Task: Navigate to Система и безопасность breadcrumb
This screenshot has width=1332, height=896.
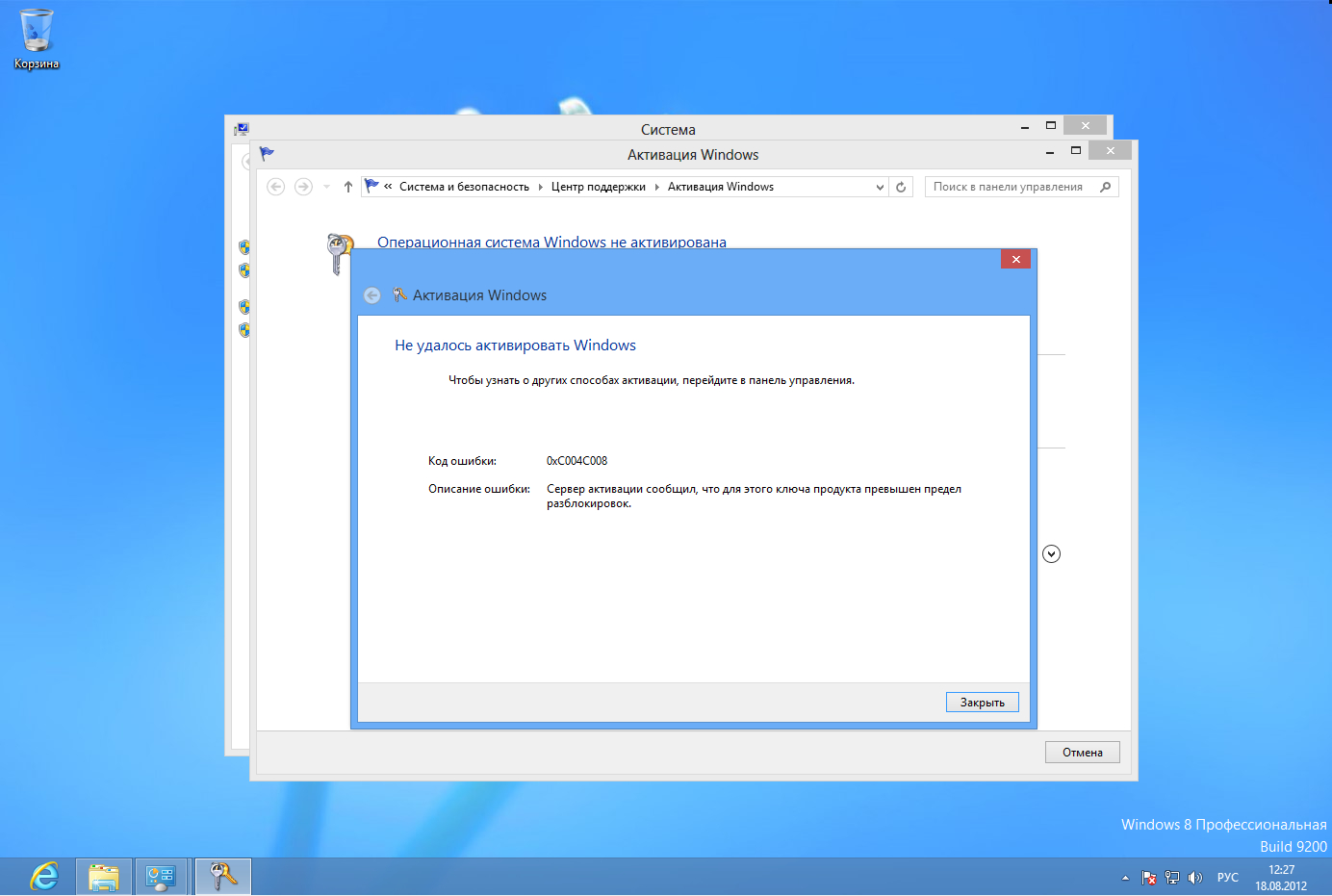Action: pyautogui.click(x=464, y=187)
